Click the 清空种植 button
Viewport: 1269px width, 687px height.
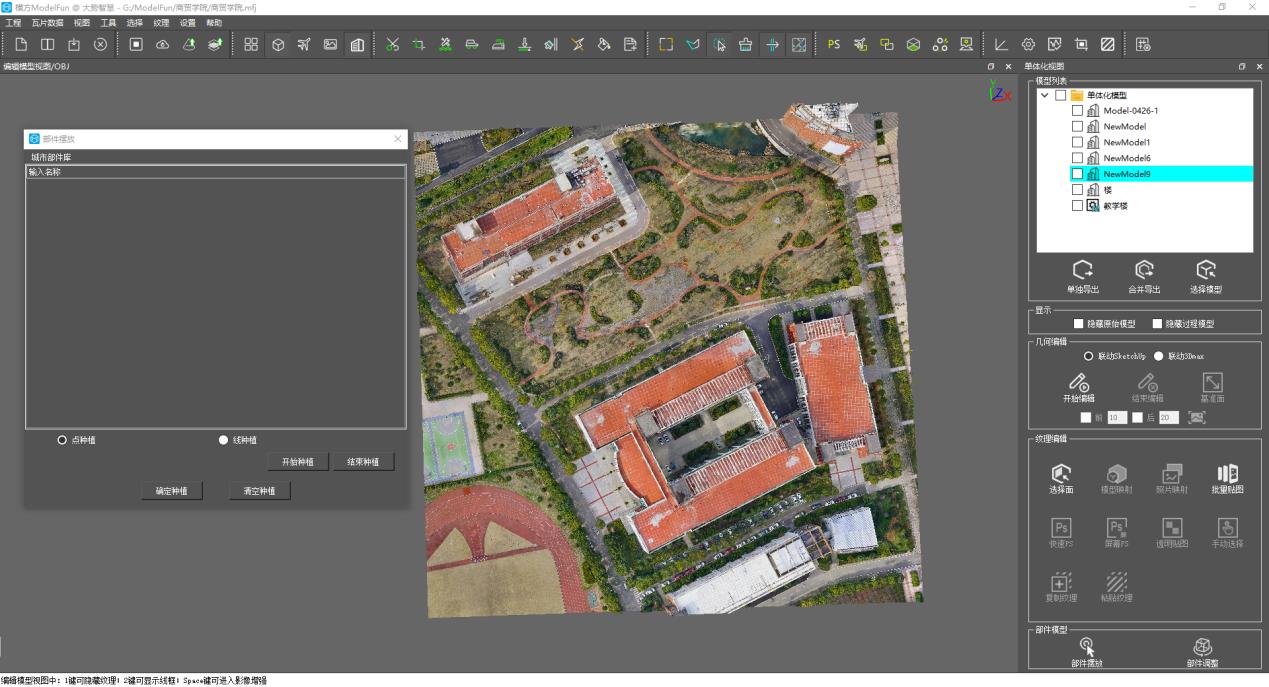pyautogui.click(x=259, y=491)
